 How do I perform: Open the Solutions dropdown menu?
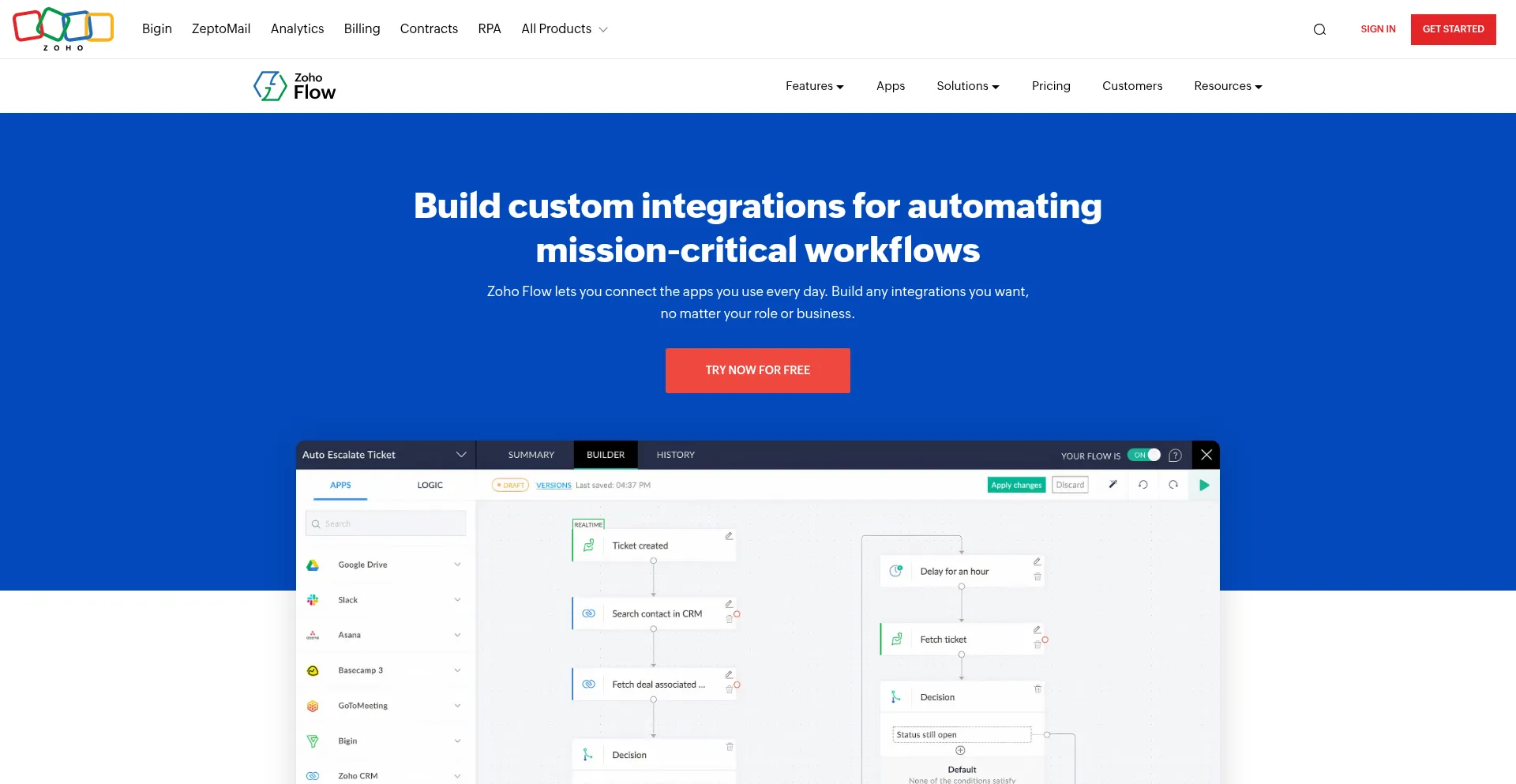pyautogui.click(x=968, y=86)
